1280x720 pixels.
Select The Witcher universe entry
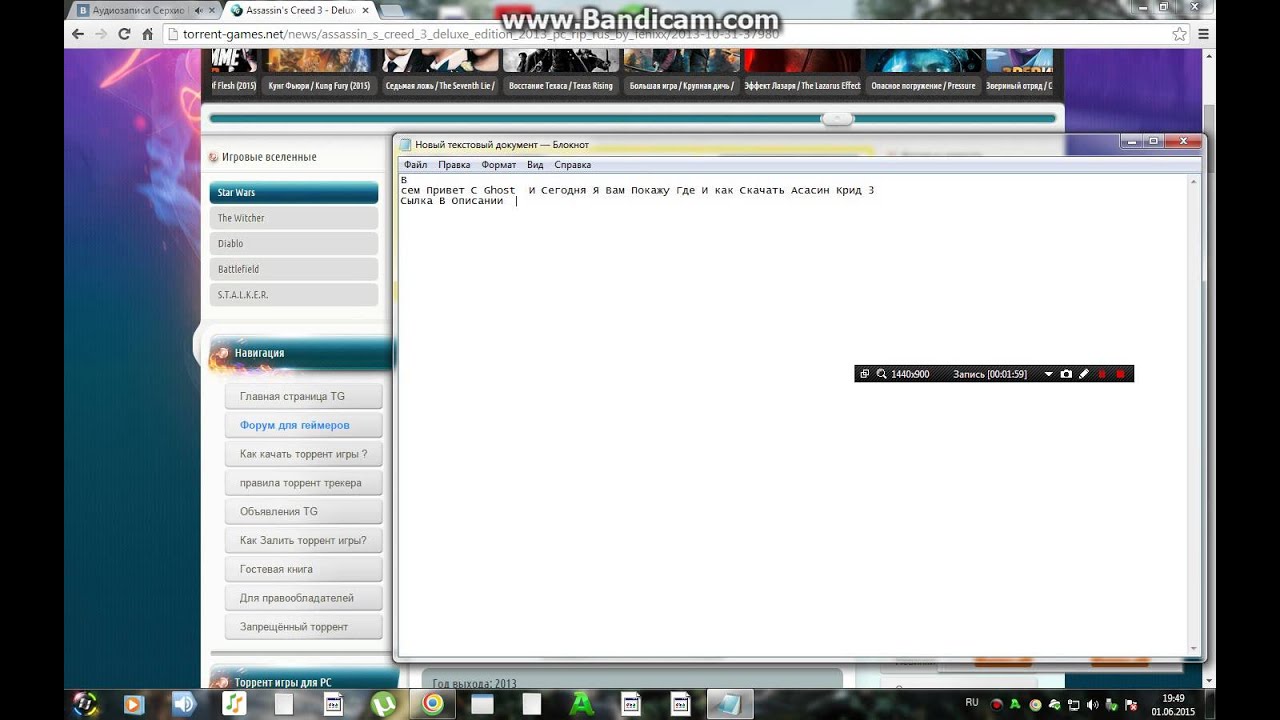point(293,218)
